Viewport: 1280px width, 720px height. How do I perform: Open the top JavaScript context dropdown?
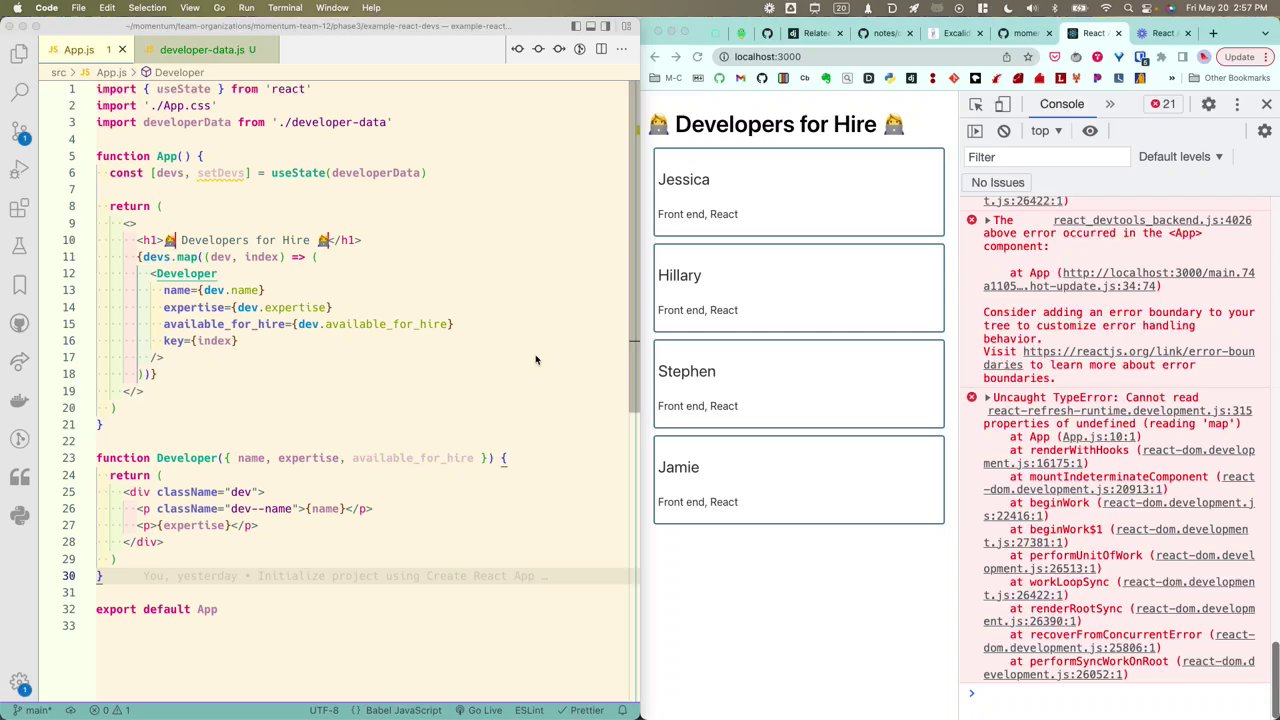coord(1046,131)
